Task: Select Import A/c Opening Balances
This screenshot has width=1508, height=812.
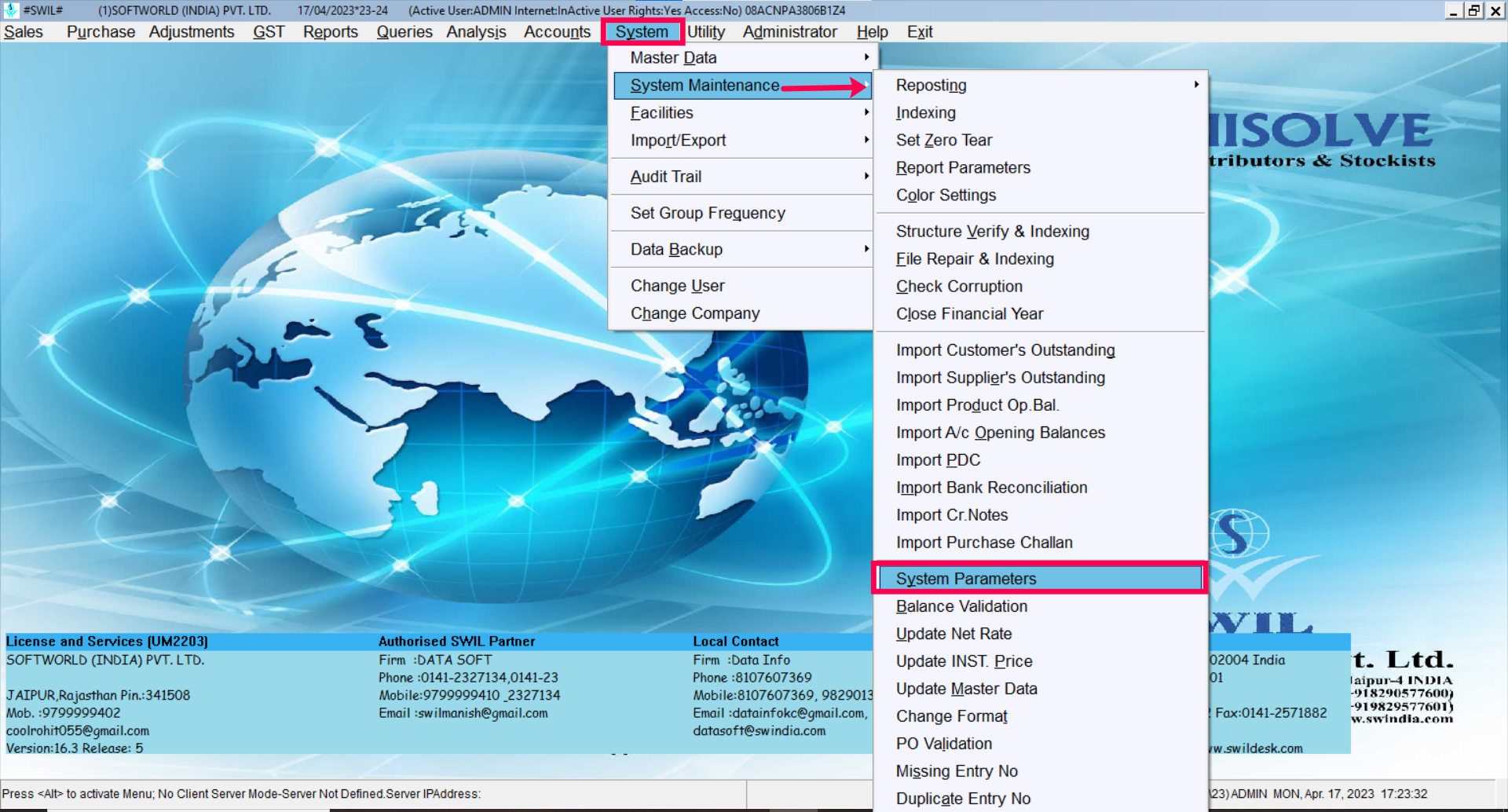Action: click(x=1041, y=433)
